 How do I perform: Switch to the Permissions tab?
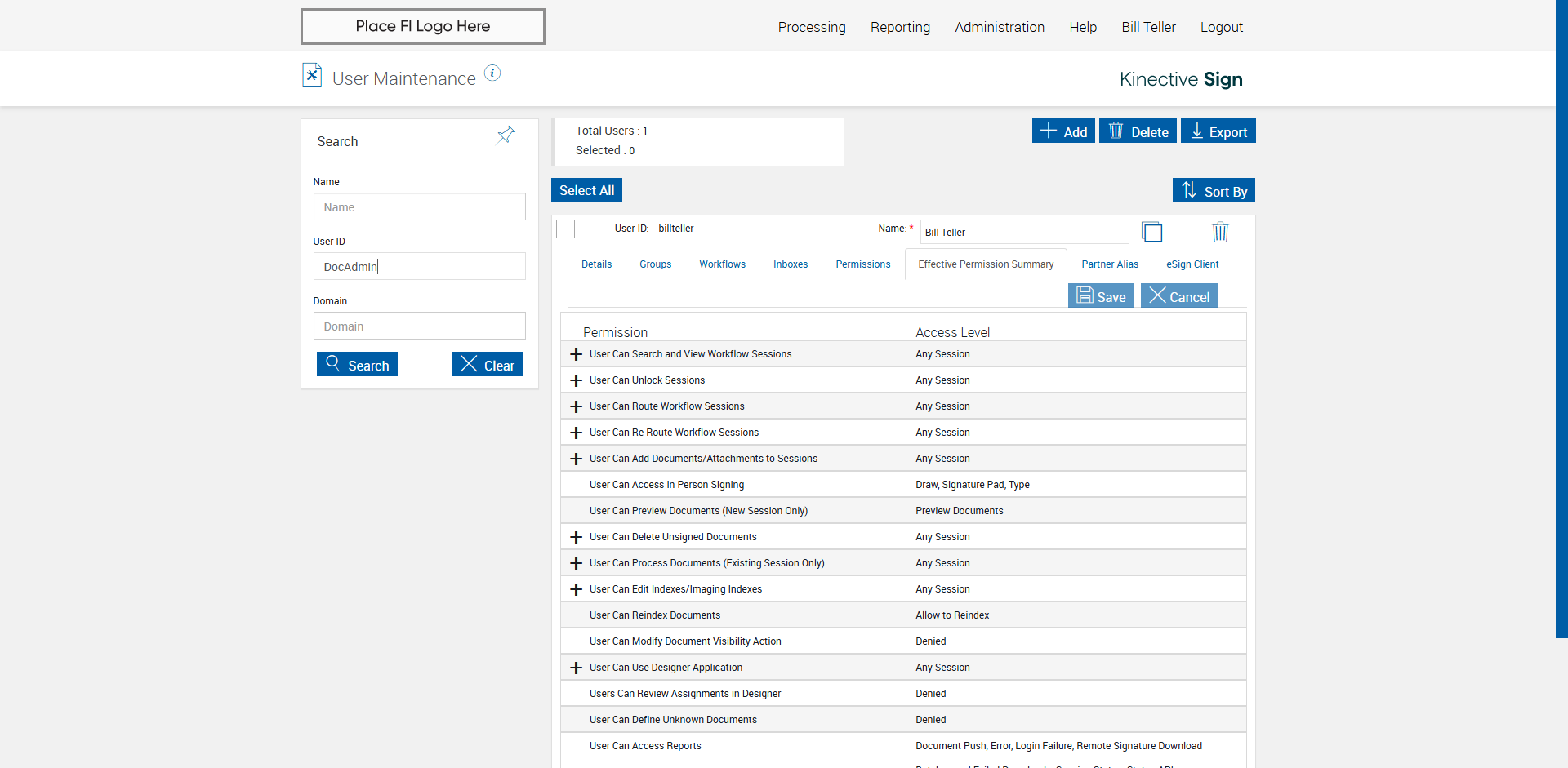(x=862, y=264)
